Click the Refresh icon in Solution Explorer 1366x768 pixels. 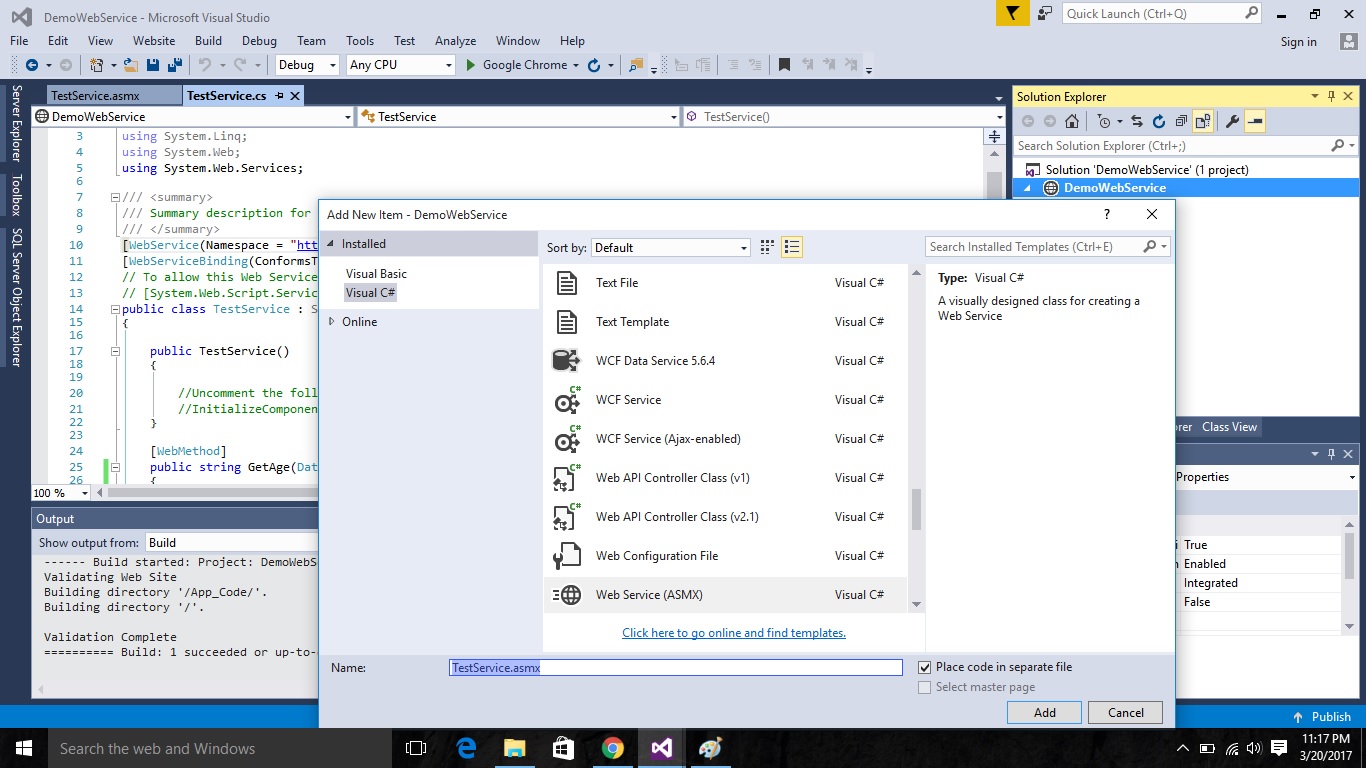point(1158,120)
